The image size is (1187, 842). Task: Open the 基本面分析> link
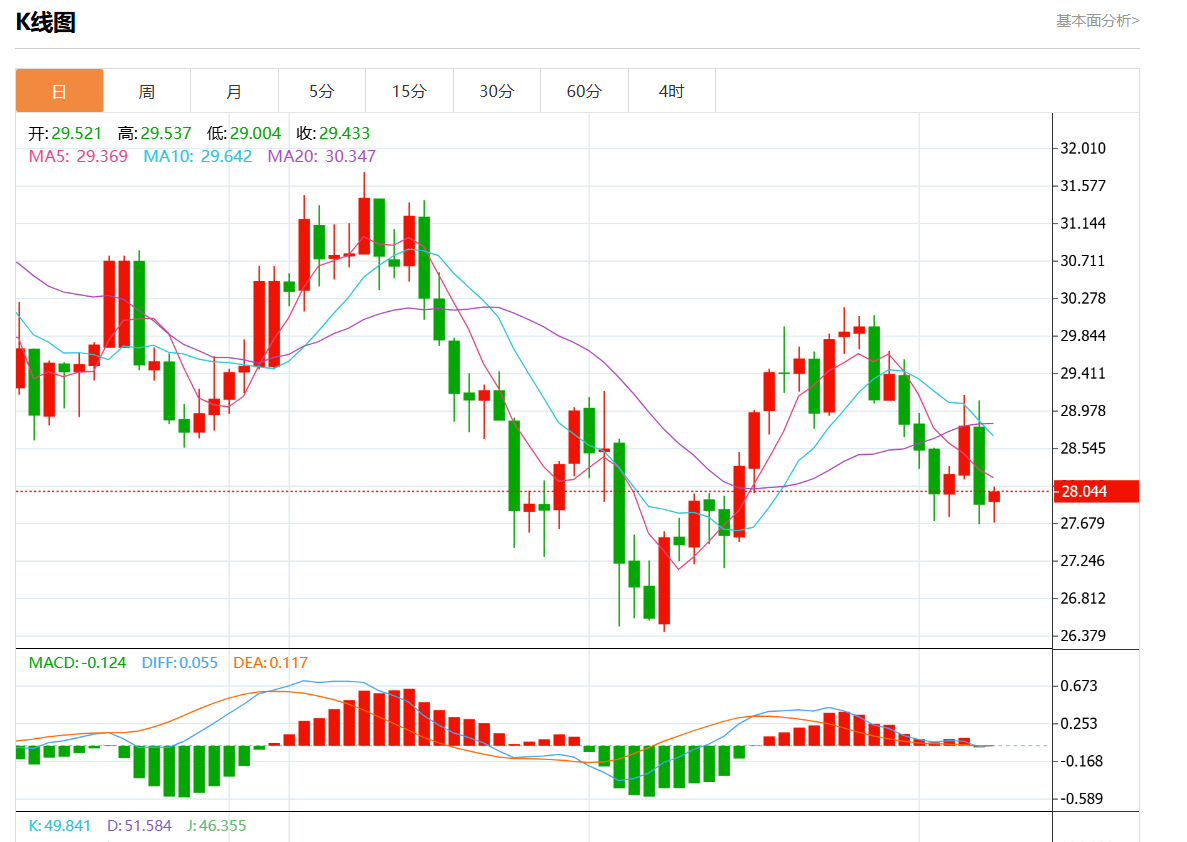click(1098, 21)
